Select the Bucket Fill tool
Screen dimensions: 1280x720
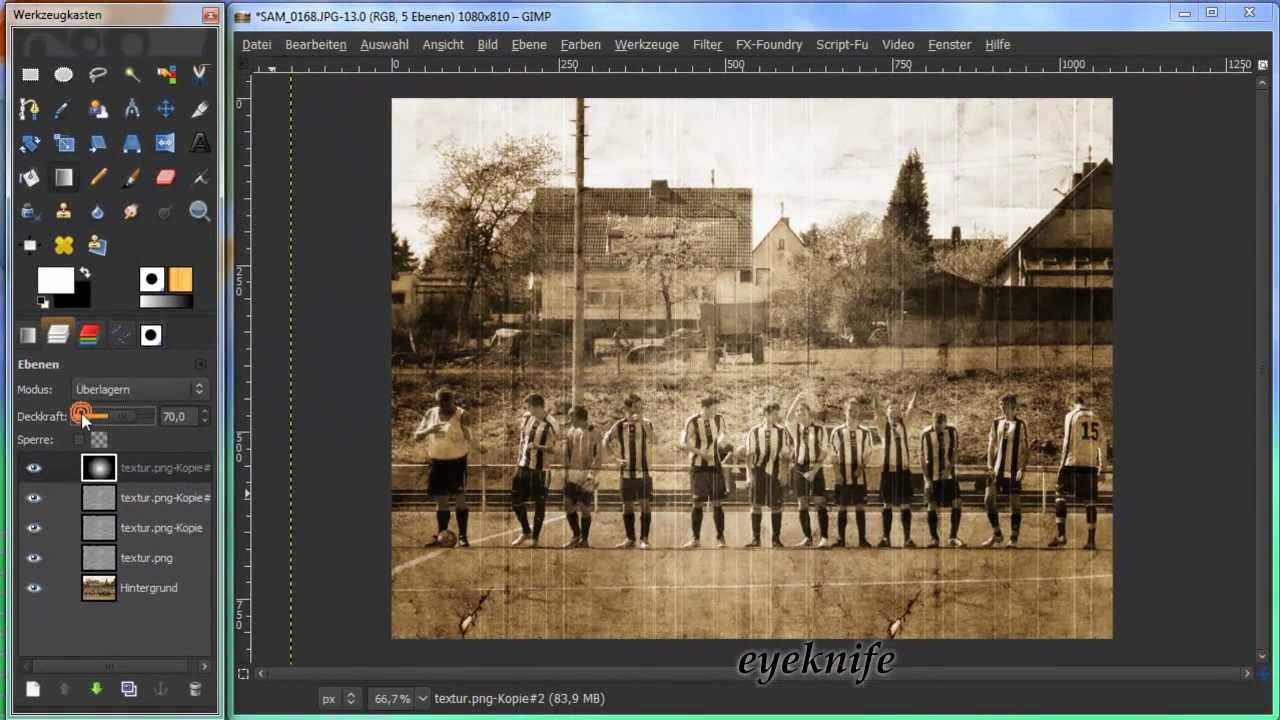tap(30, 177)
